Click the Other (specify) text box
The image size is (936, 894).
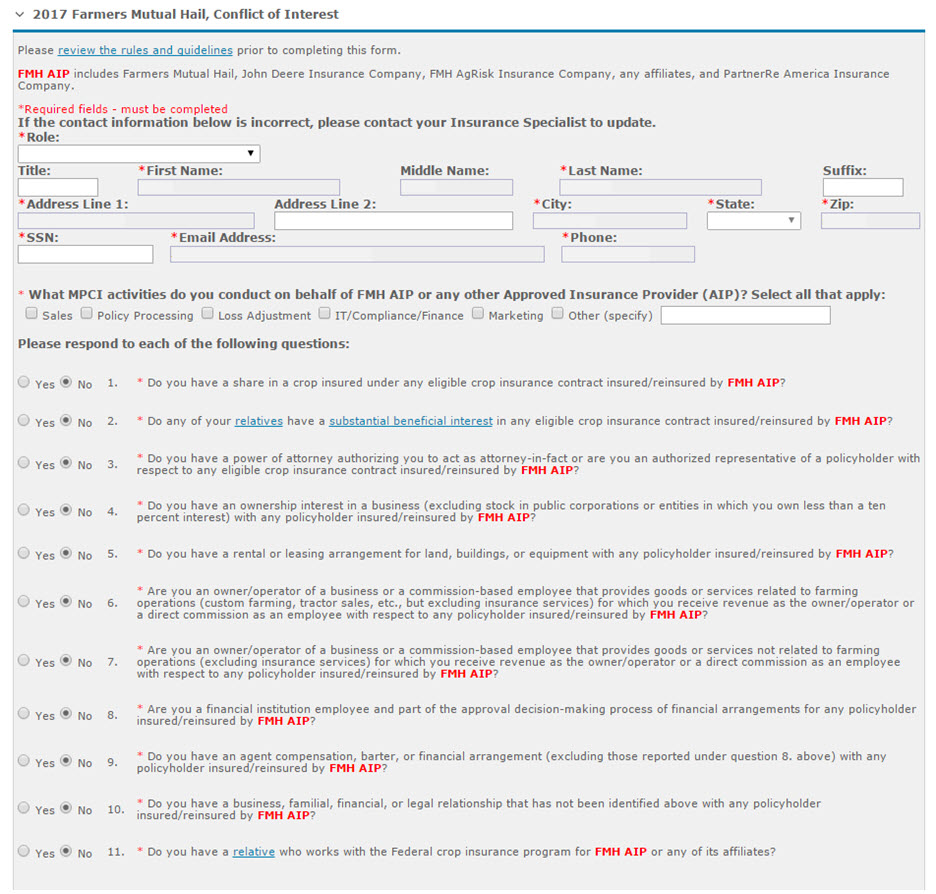click(745, 315)
